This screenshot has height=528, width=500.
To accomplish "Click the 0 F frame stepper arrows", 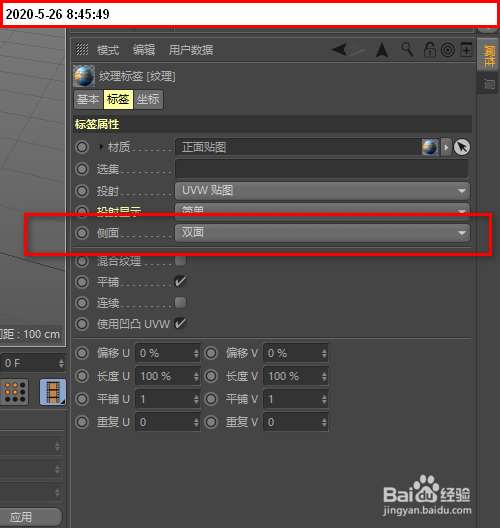I will coord(61,363).
